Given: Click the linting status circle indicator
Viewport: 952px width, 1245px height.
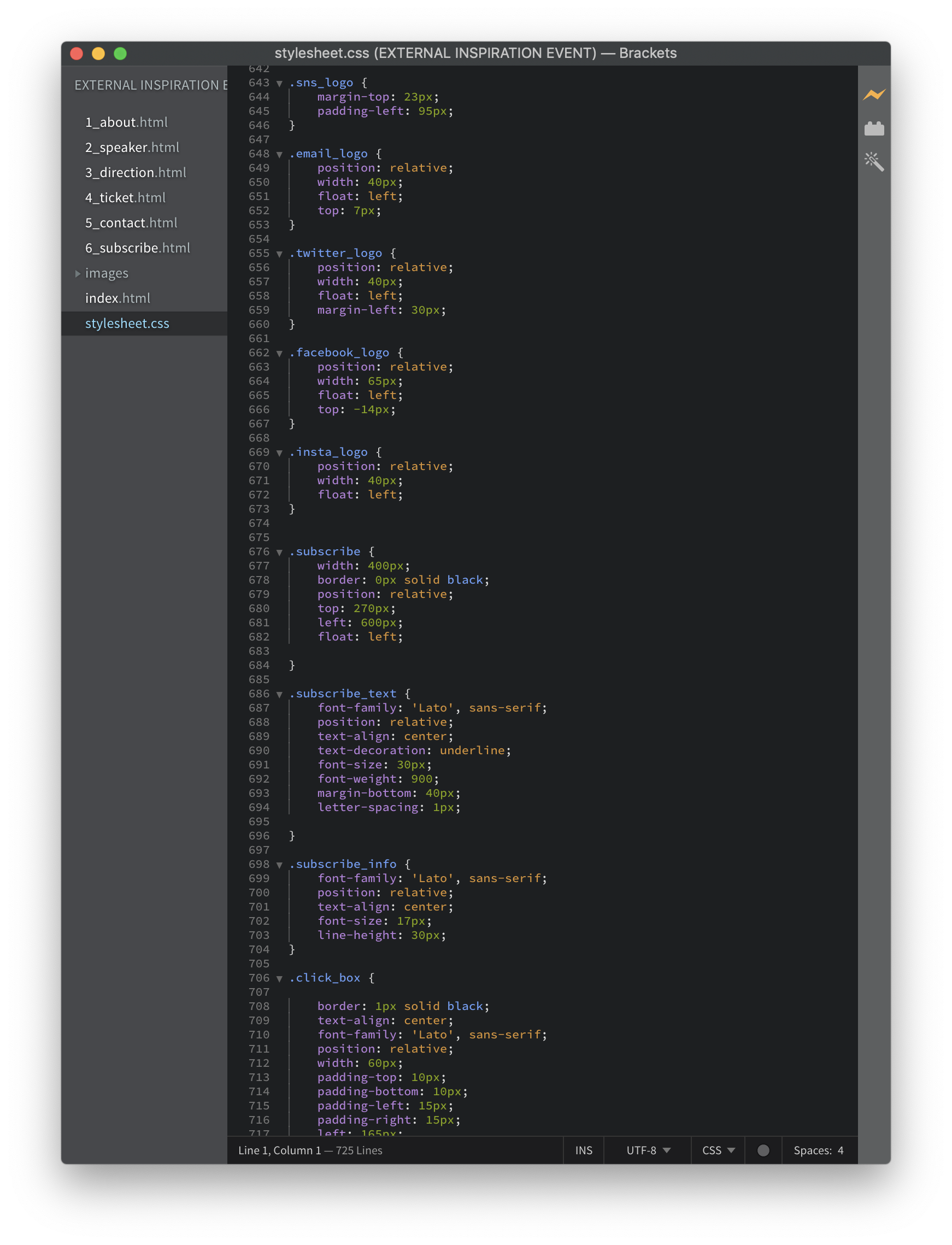Looking at the screenshot, I should (763, 1150).
